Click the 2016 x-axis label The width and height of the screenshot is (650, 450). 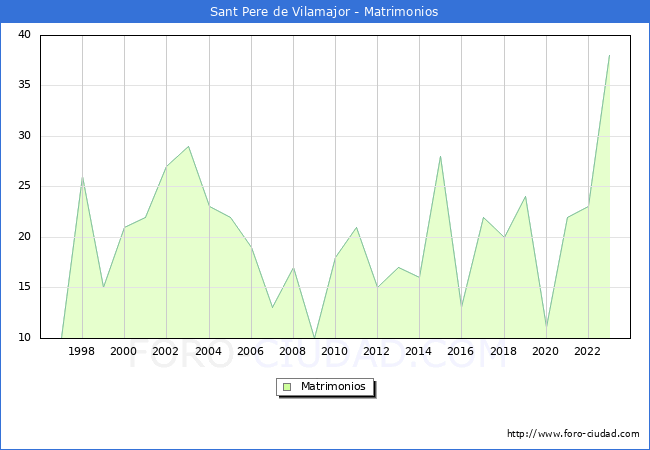[461, 351]
